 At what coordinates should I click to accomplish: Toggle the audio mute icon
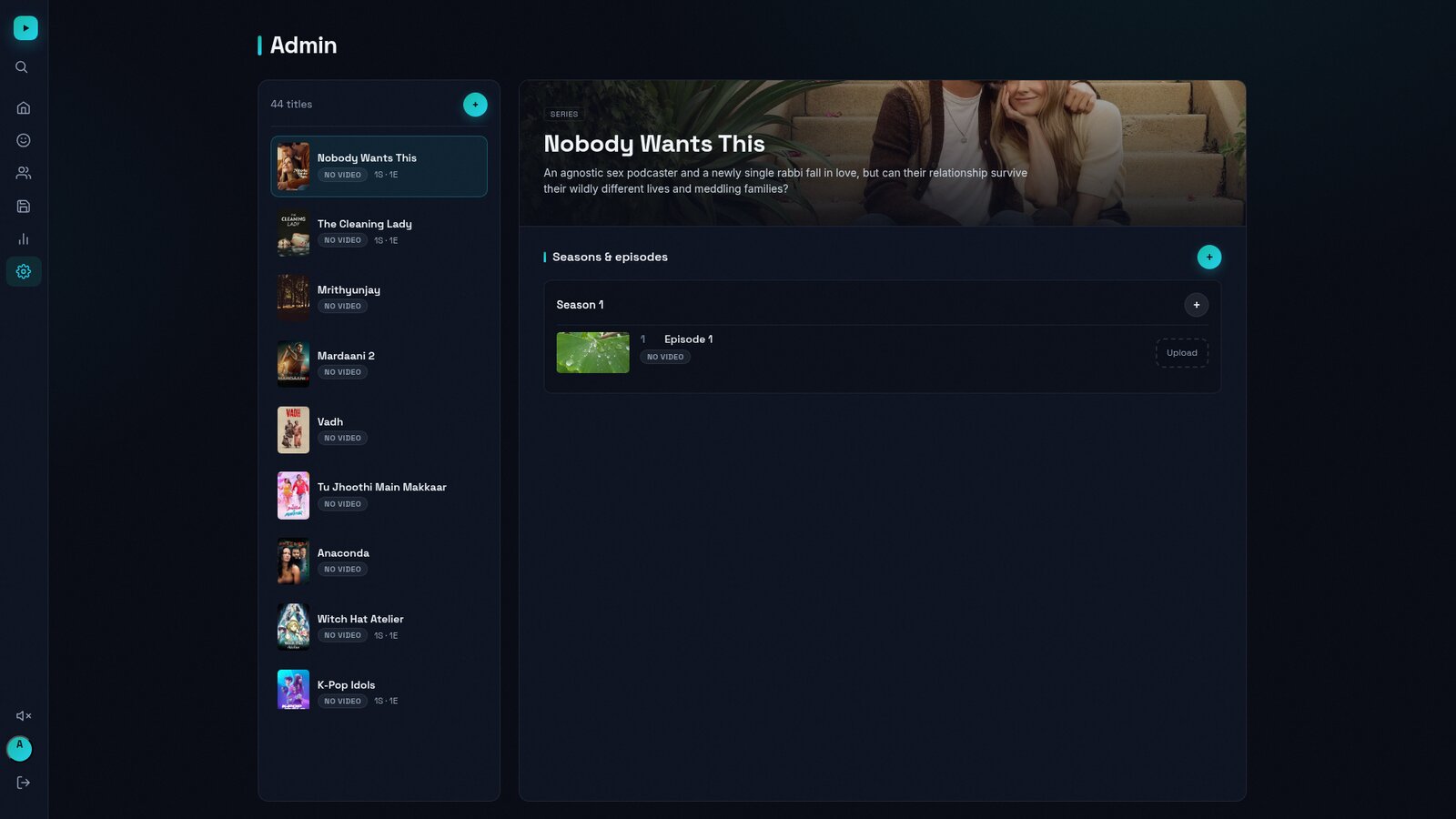(x=23, y=715)
